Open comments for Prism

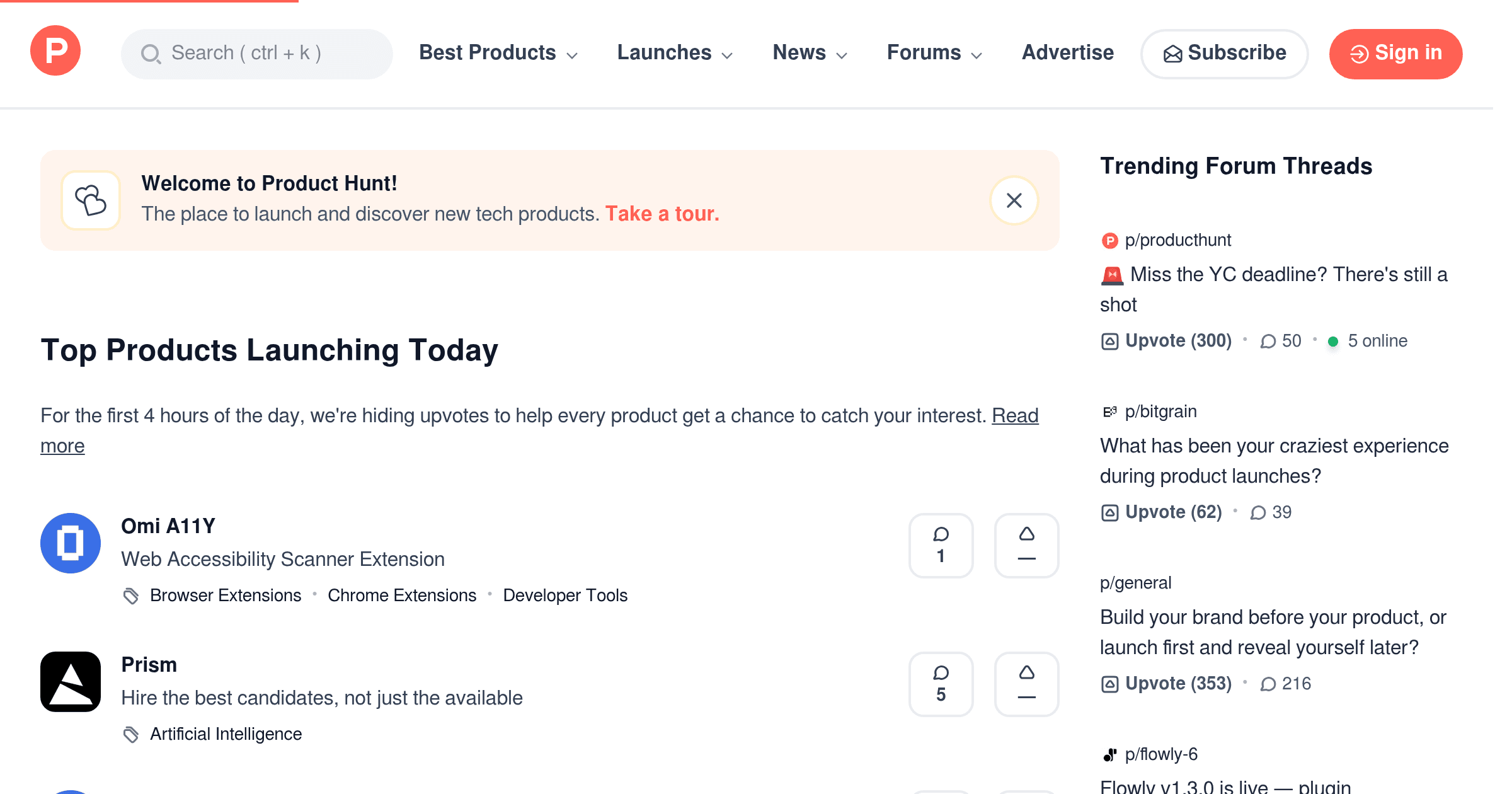(941, 684)
